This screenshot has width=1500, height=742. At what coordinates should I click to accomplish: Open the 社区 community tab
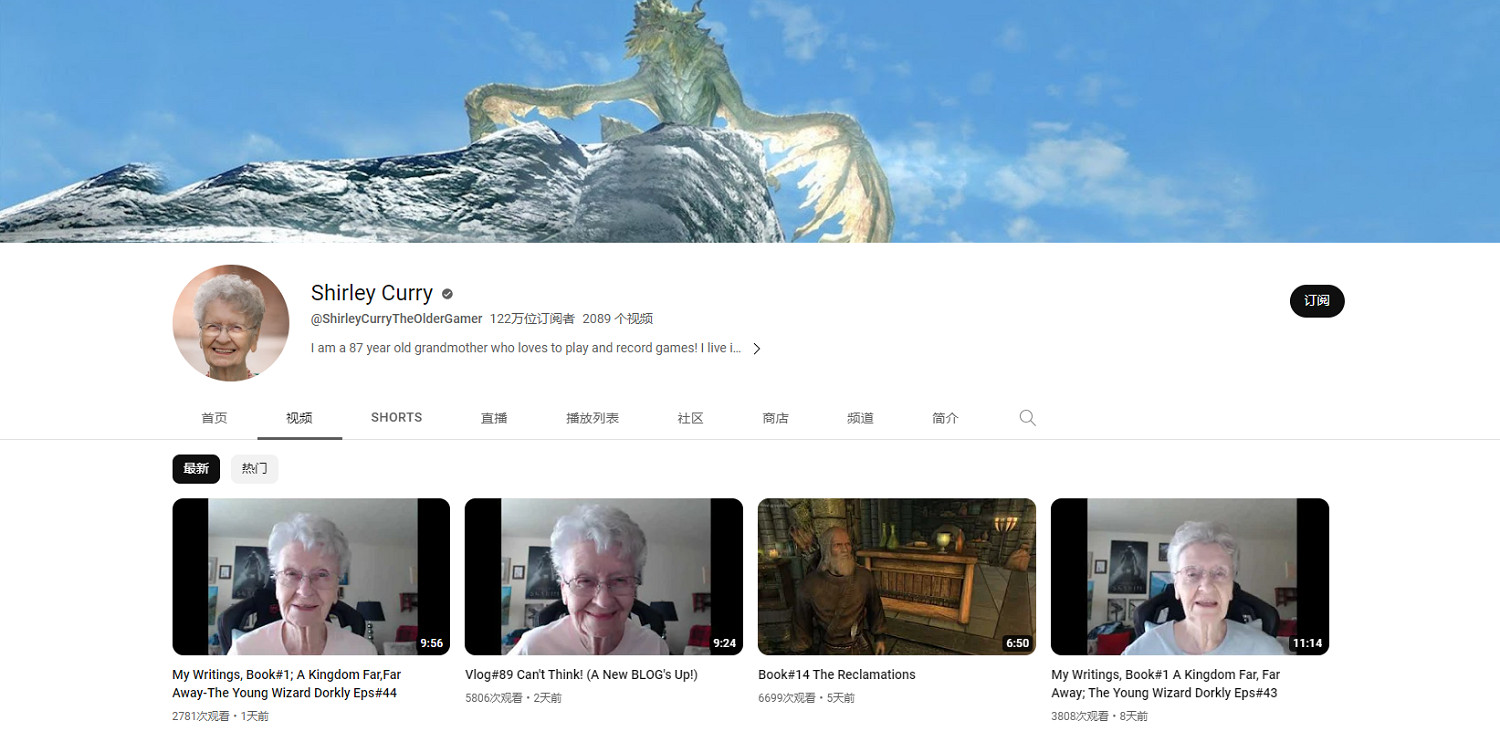pos(690,418)
